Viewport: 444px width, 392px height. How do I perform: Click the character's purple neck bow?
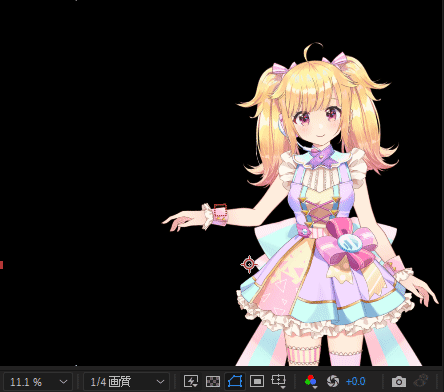321,156
